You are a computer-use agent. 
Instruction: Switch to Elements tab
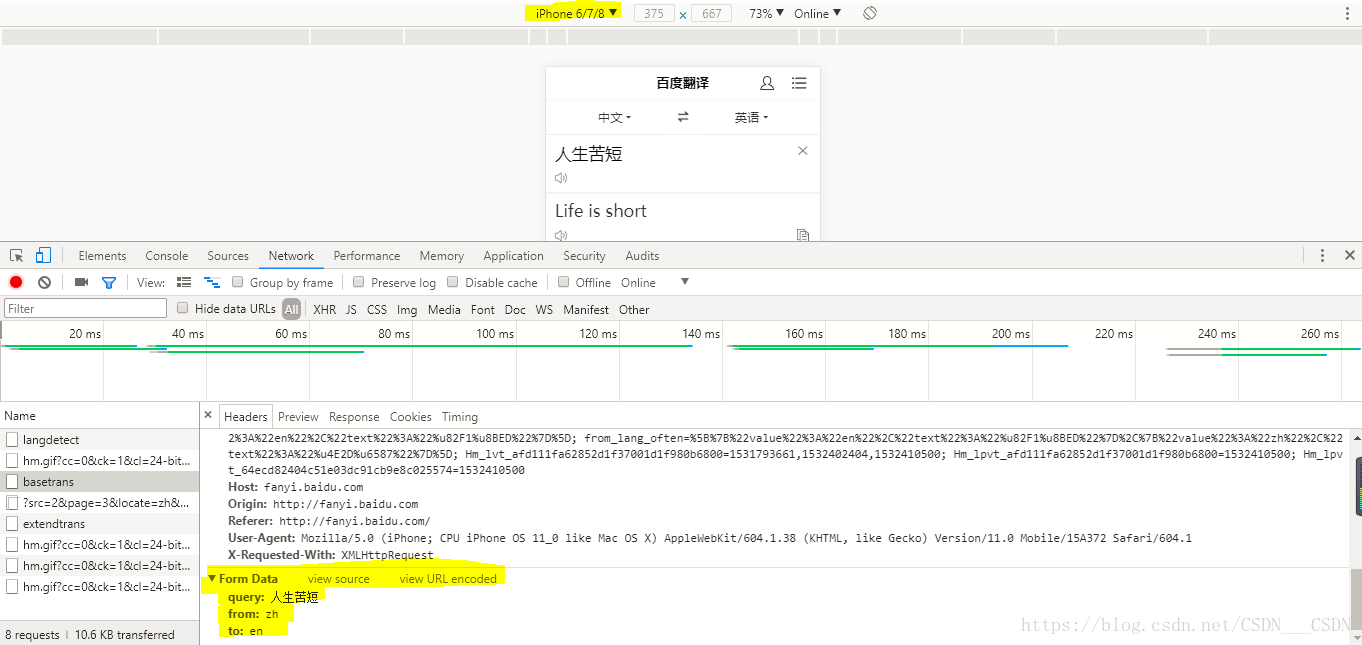(x=102, y=256)
